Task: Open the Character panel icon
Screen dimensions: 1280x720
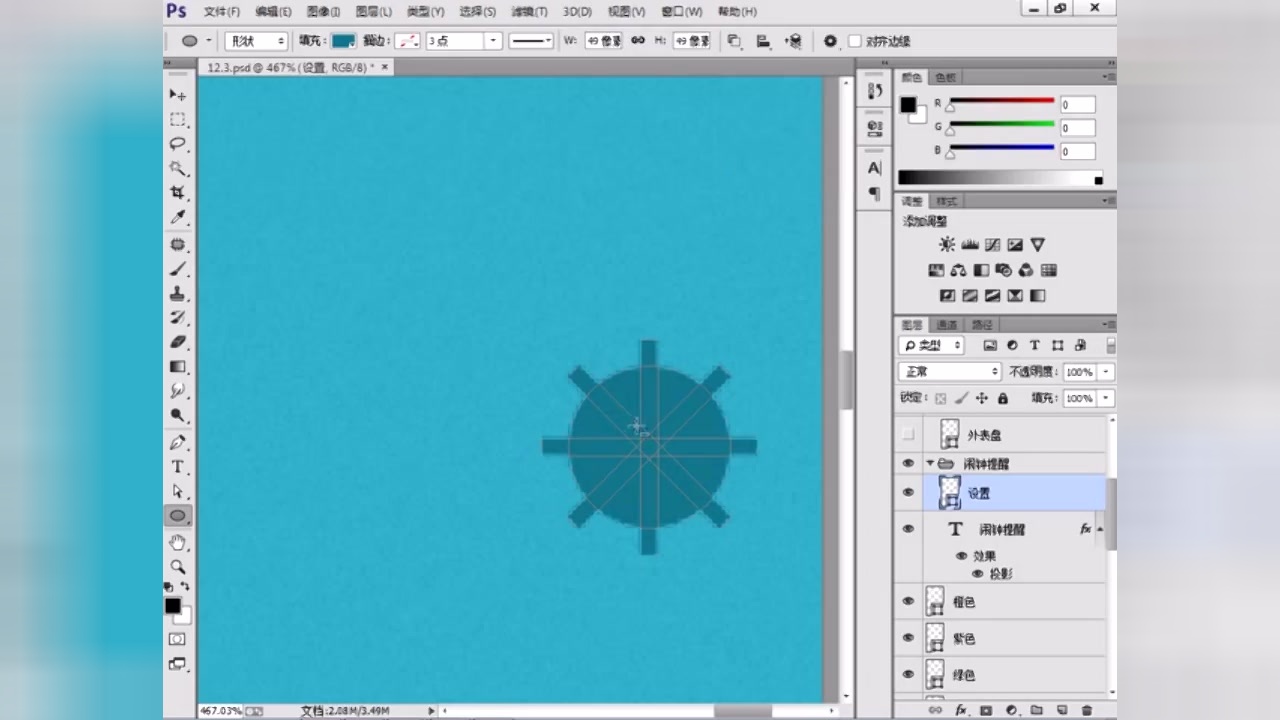Action: (x=875, y=168)
